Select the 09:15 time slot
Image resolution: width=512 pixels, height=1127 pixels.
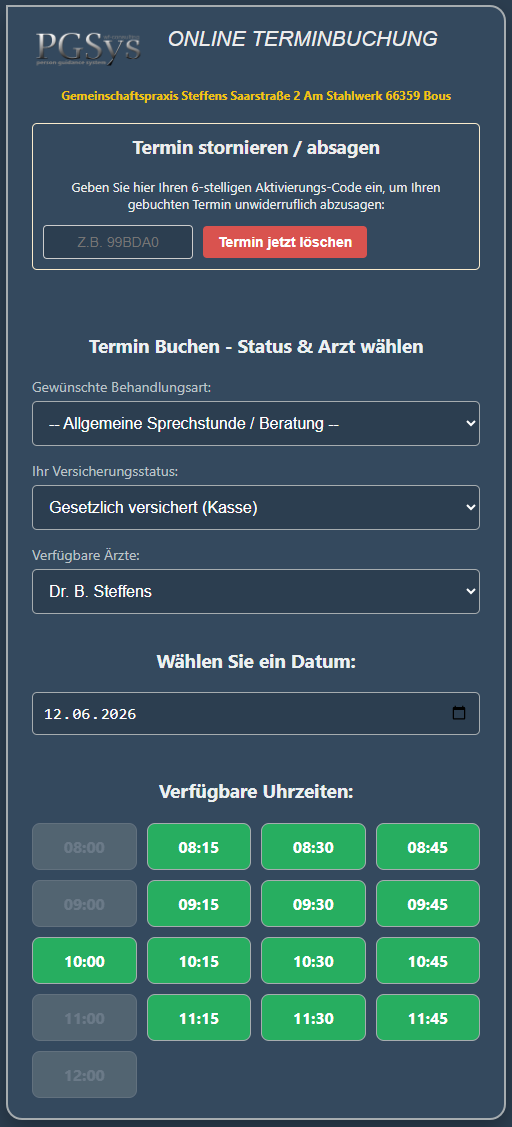pos(199,904)
